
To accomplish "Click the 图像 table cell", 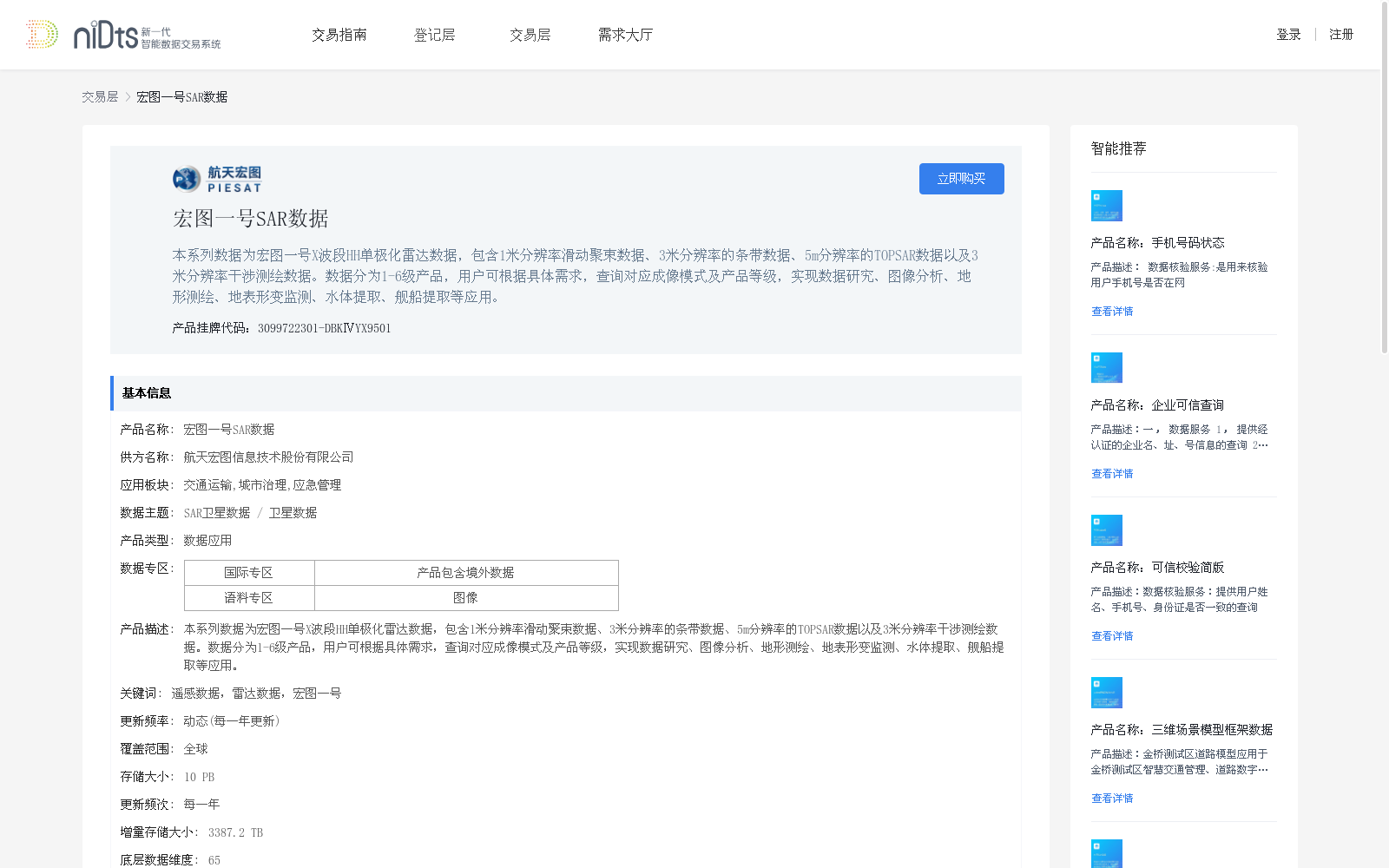I will tap(466, 598).
